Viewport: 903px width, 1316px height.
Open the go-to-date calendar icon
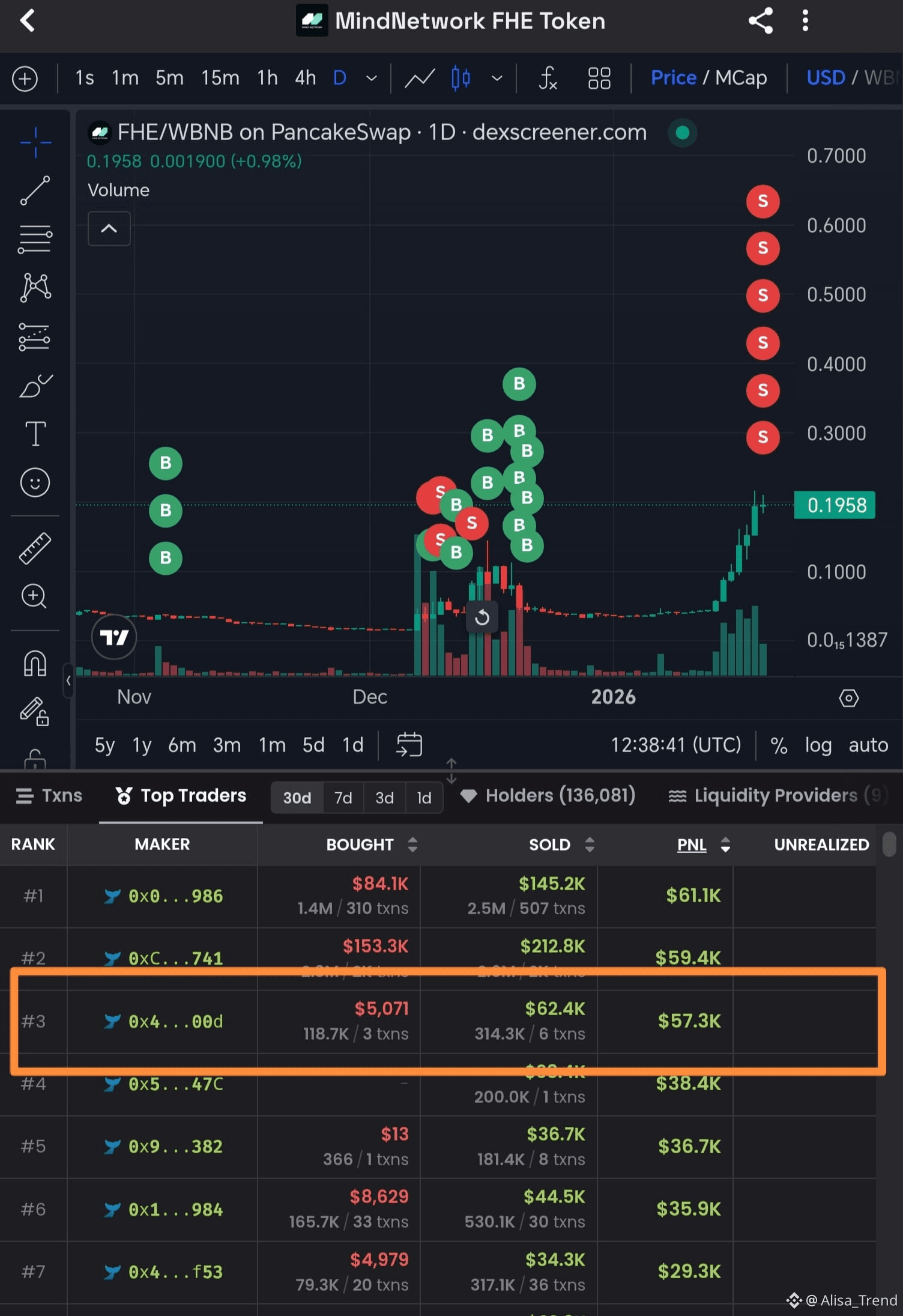pos(409,745)
